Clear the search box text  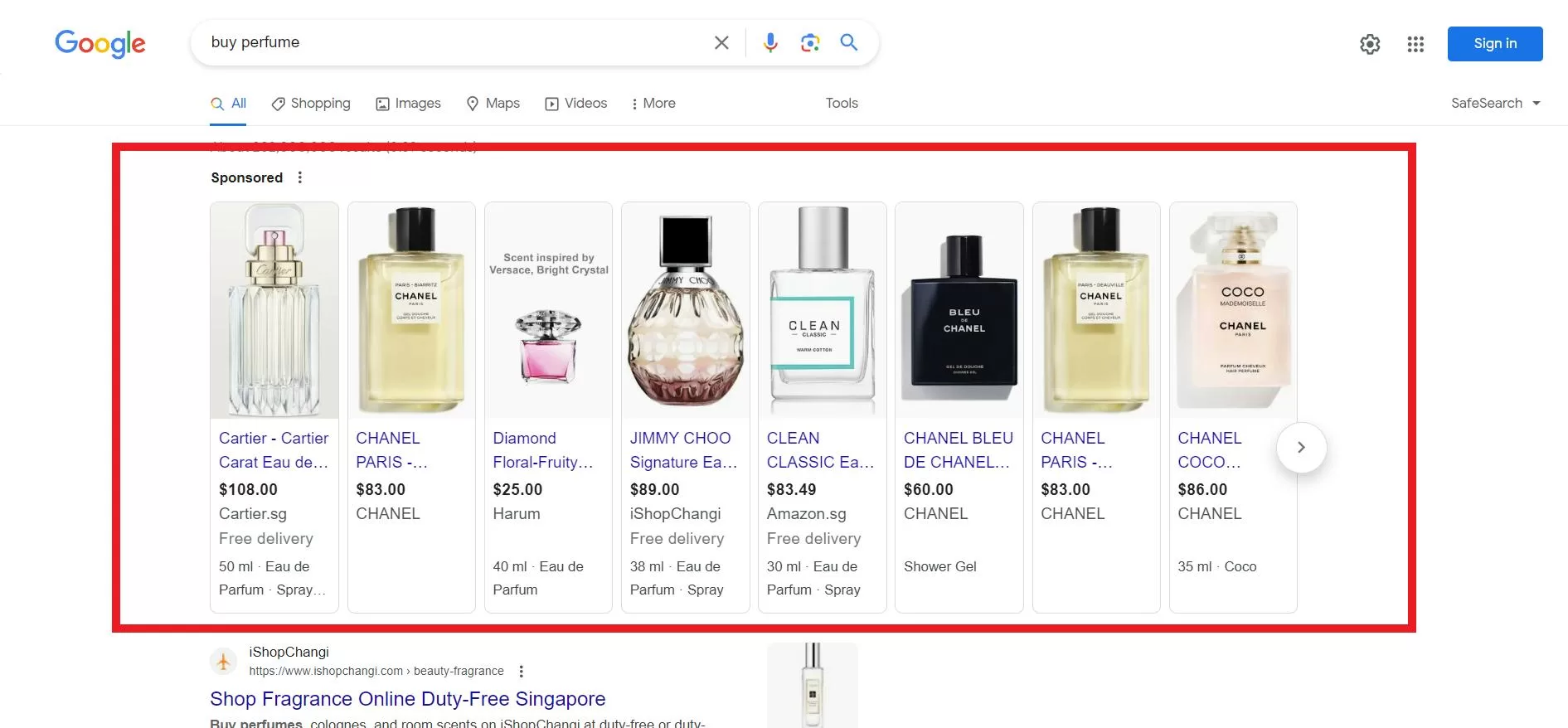click(721, 42)
